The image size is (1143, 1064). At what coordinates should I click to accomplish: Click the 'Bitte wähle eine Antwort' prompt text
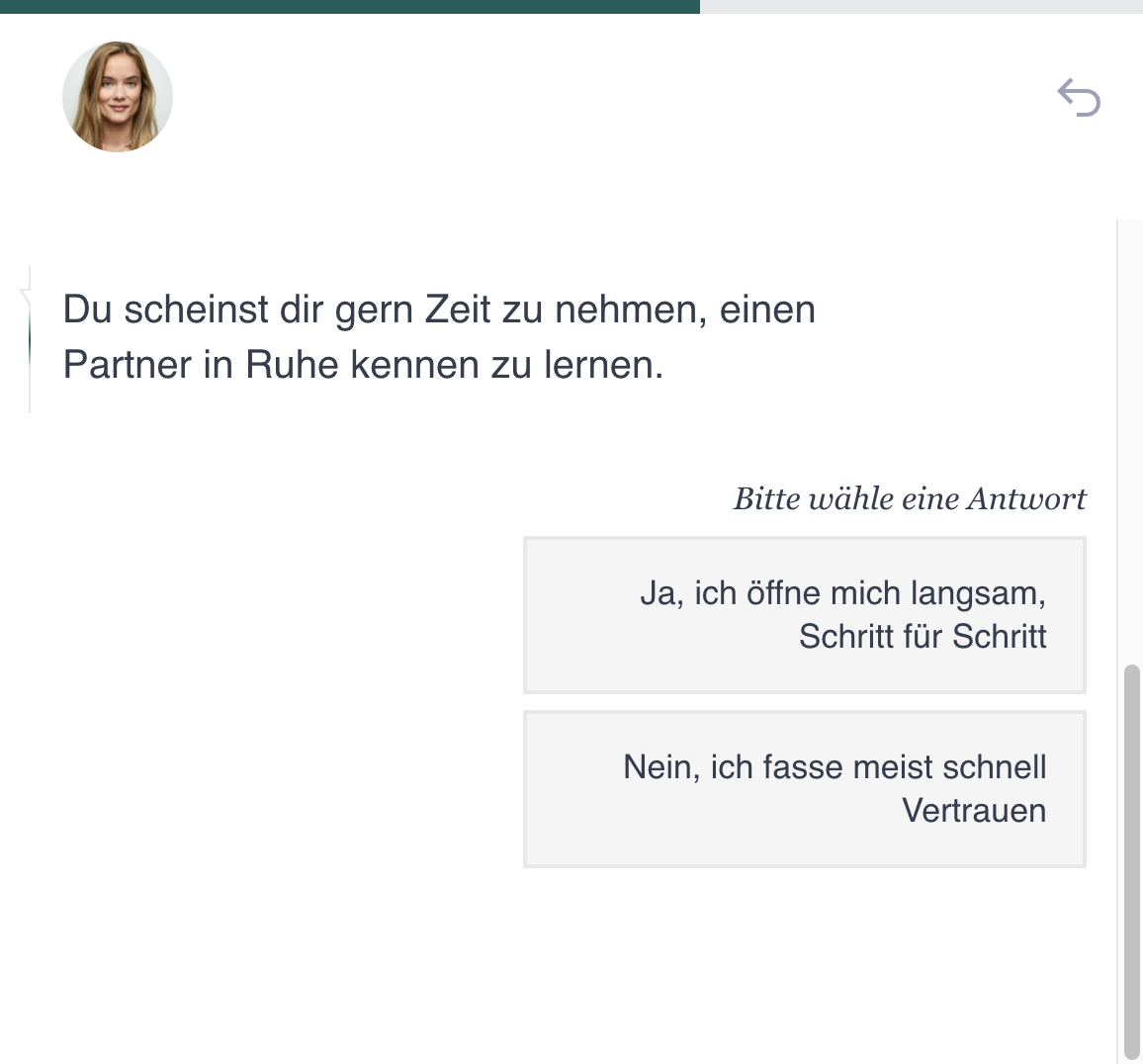click(909, 498)
